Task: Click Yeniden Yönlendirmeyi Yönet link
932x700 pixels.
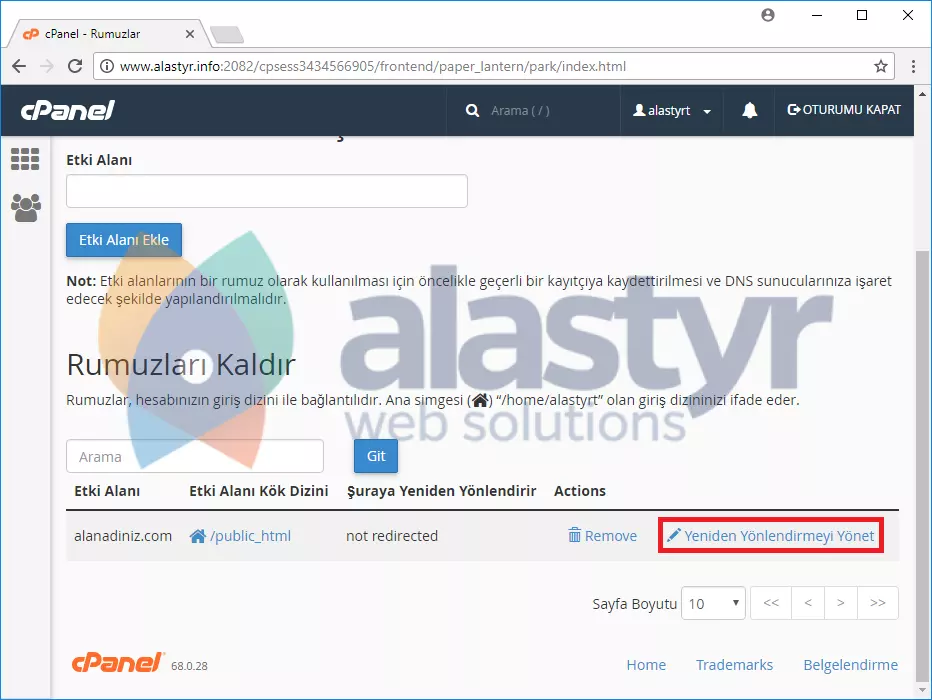Action: click(770, 536)
